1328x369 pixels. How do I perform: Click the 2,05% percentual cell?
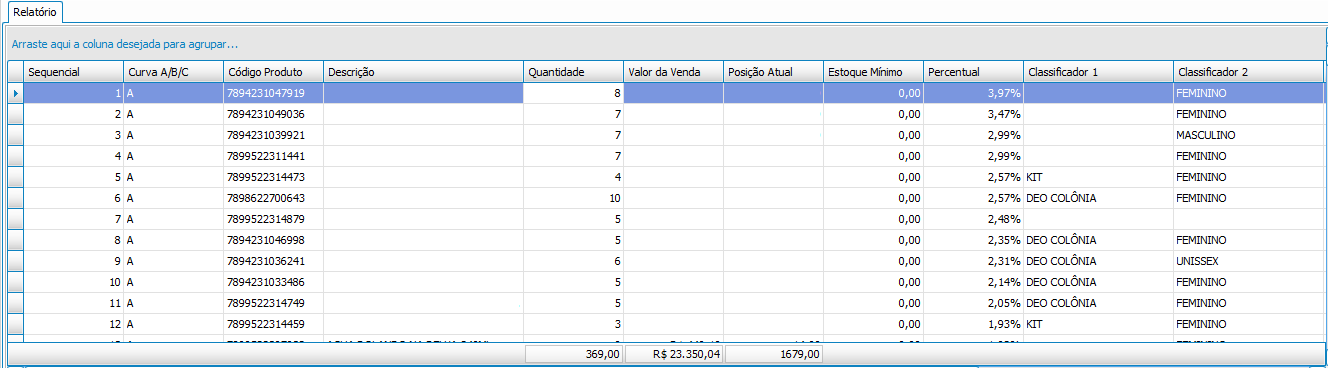(974, 303)
